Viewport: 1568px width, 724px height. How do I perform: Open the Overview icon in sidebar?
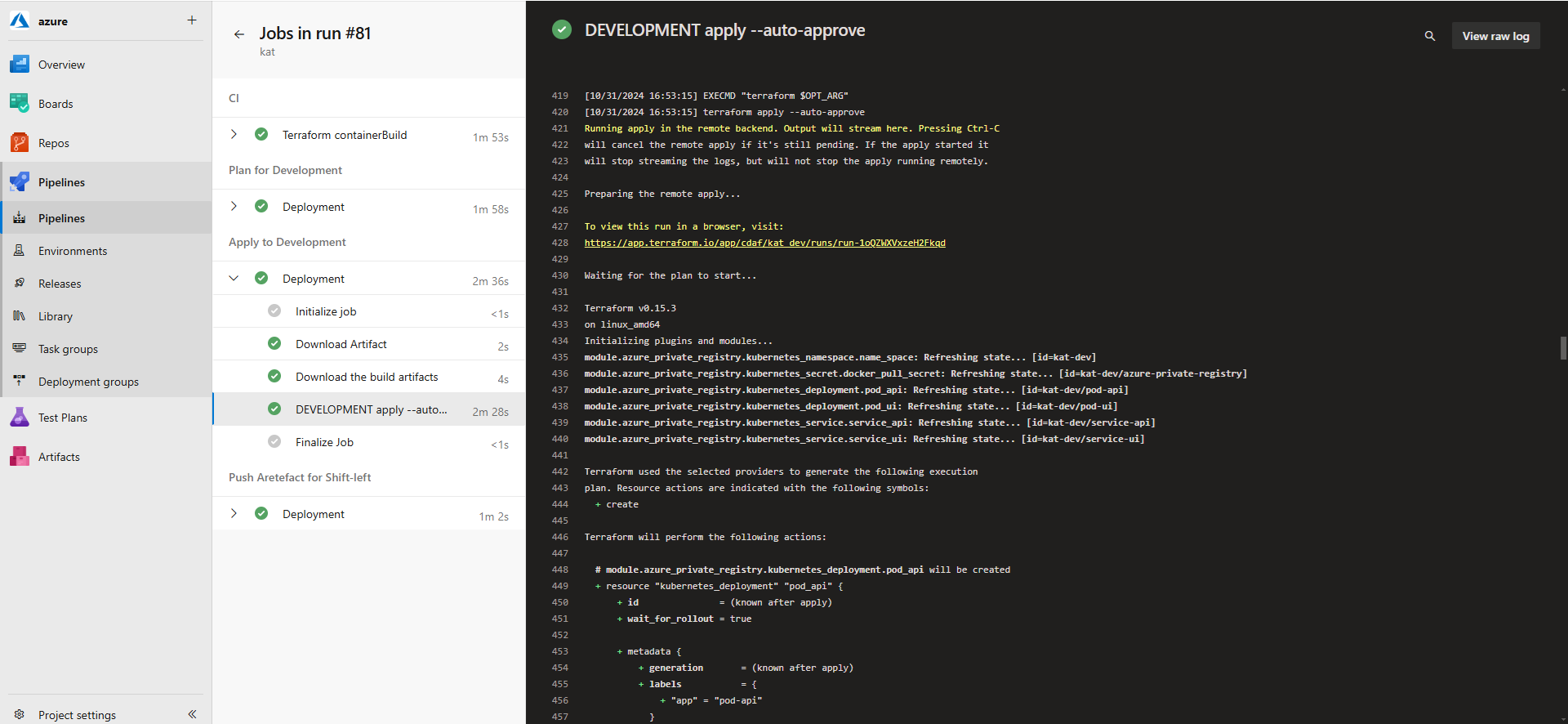point(20,64)
